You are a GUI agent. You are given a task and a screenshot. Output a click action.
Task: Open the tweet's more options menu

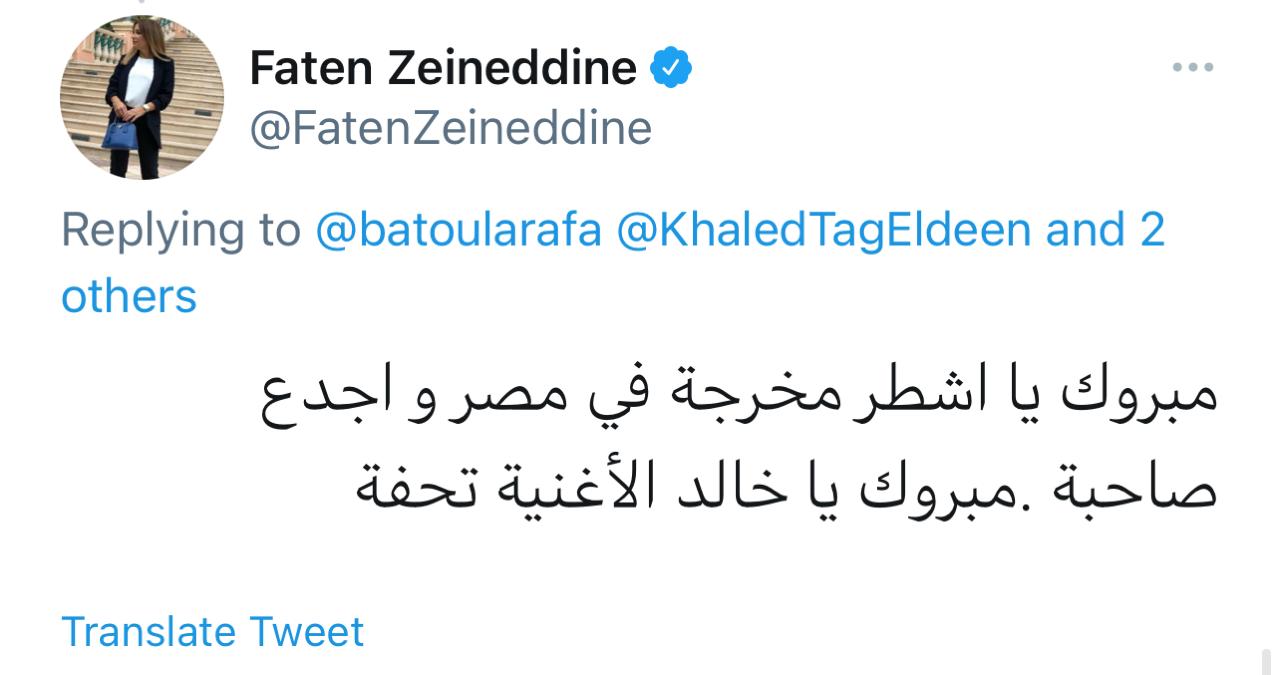tap(1192, 69)
